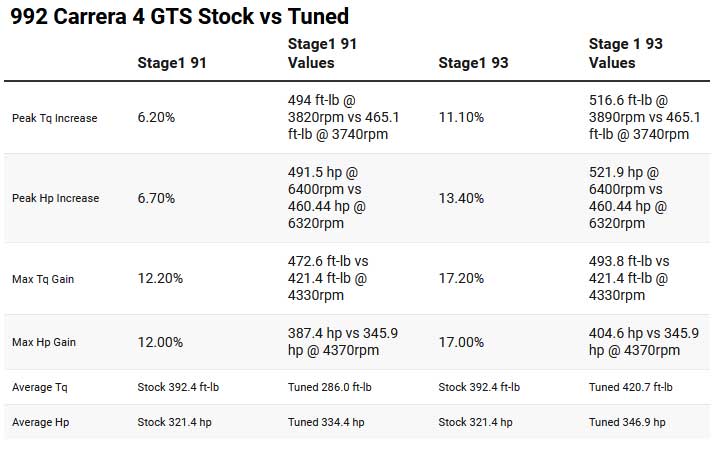Click the Peak Tq Increase row label
The width and height of the screenshot is (717, 458).
coord(54,118)
